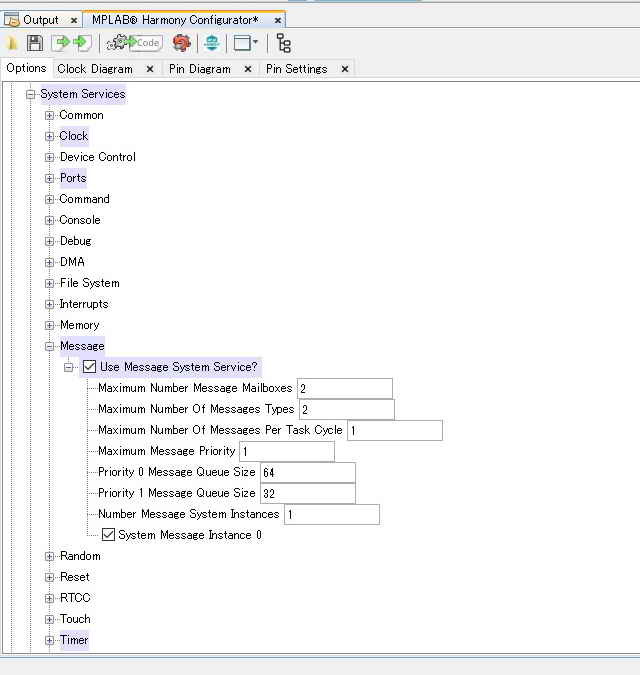The height and width of the screenshot is (675, 640).
Task: Expand the Memory node
Action: [x=49, y=325]
